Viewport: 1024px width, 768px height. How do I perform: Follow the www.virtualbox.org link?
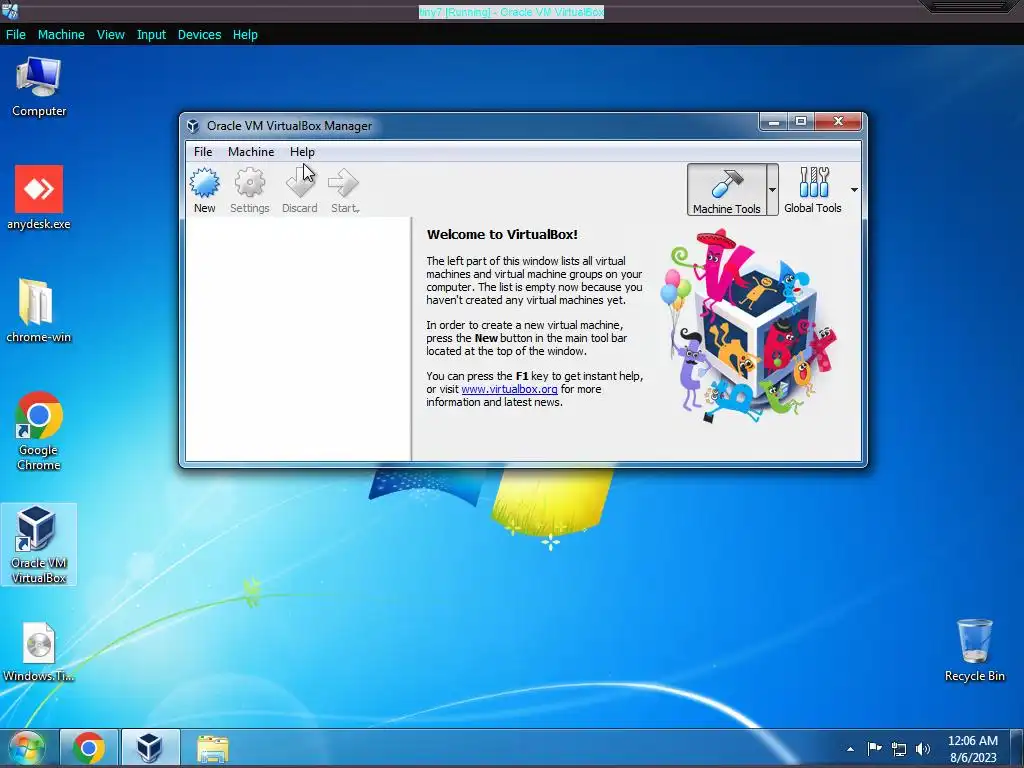point(509,389)
